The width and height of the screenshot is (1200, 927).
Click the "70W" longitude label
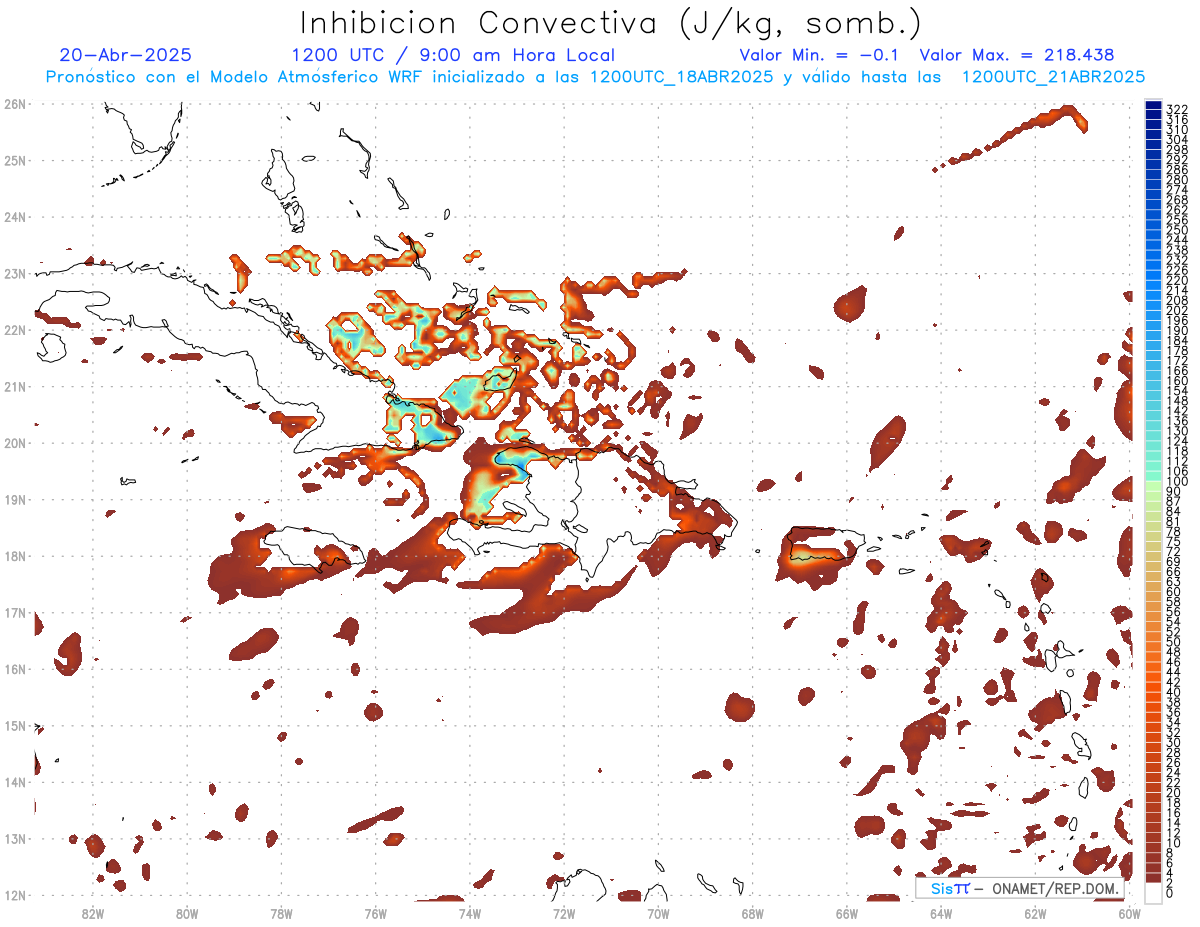[x=658, y=913]
